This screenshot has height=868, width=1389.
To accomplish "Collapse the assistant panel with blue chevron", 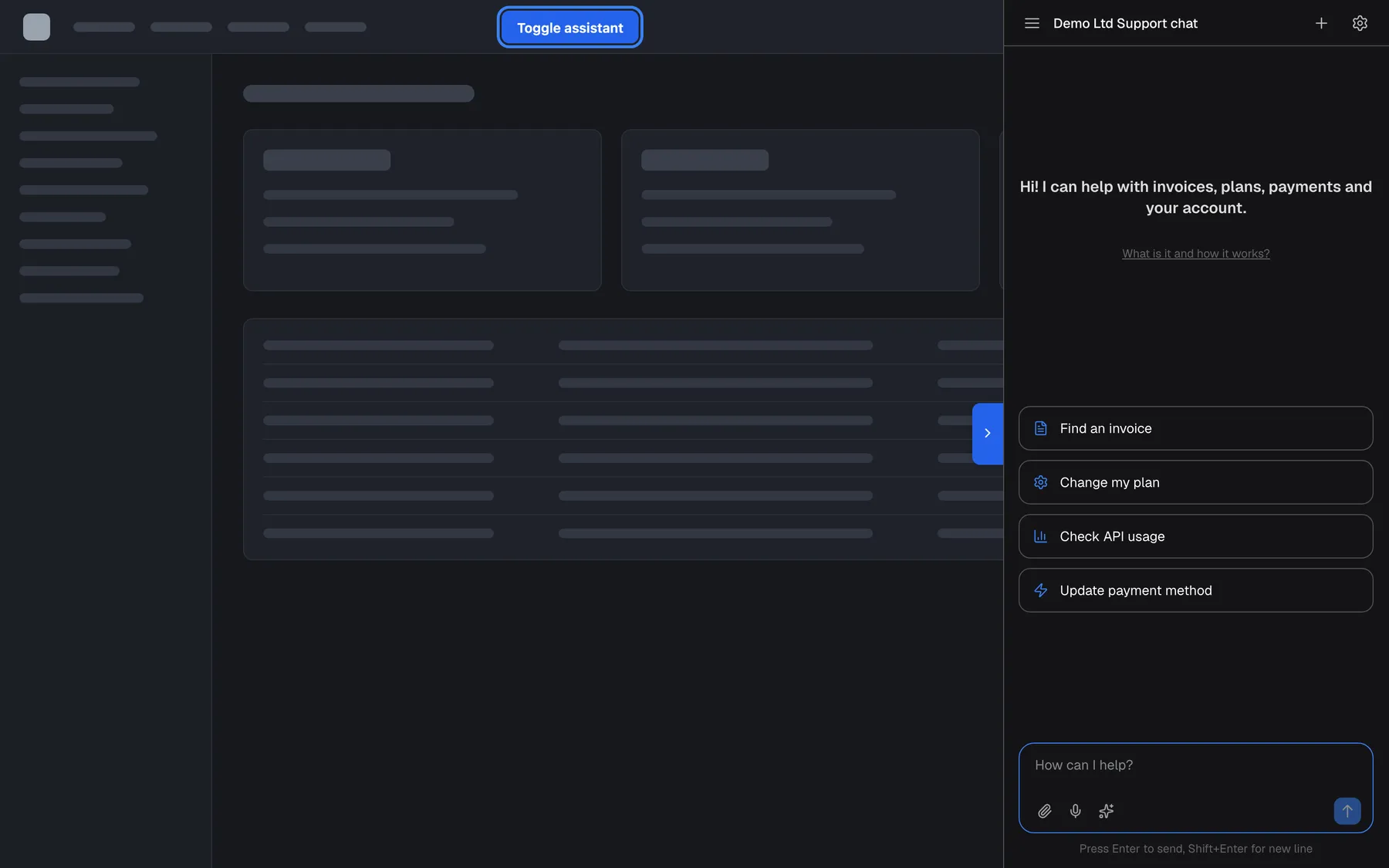I will pyautogui.click(x=987, y=434).
